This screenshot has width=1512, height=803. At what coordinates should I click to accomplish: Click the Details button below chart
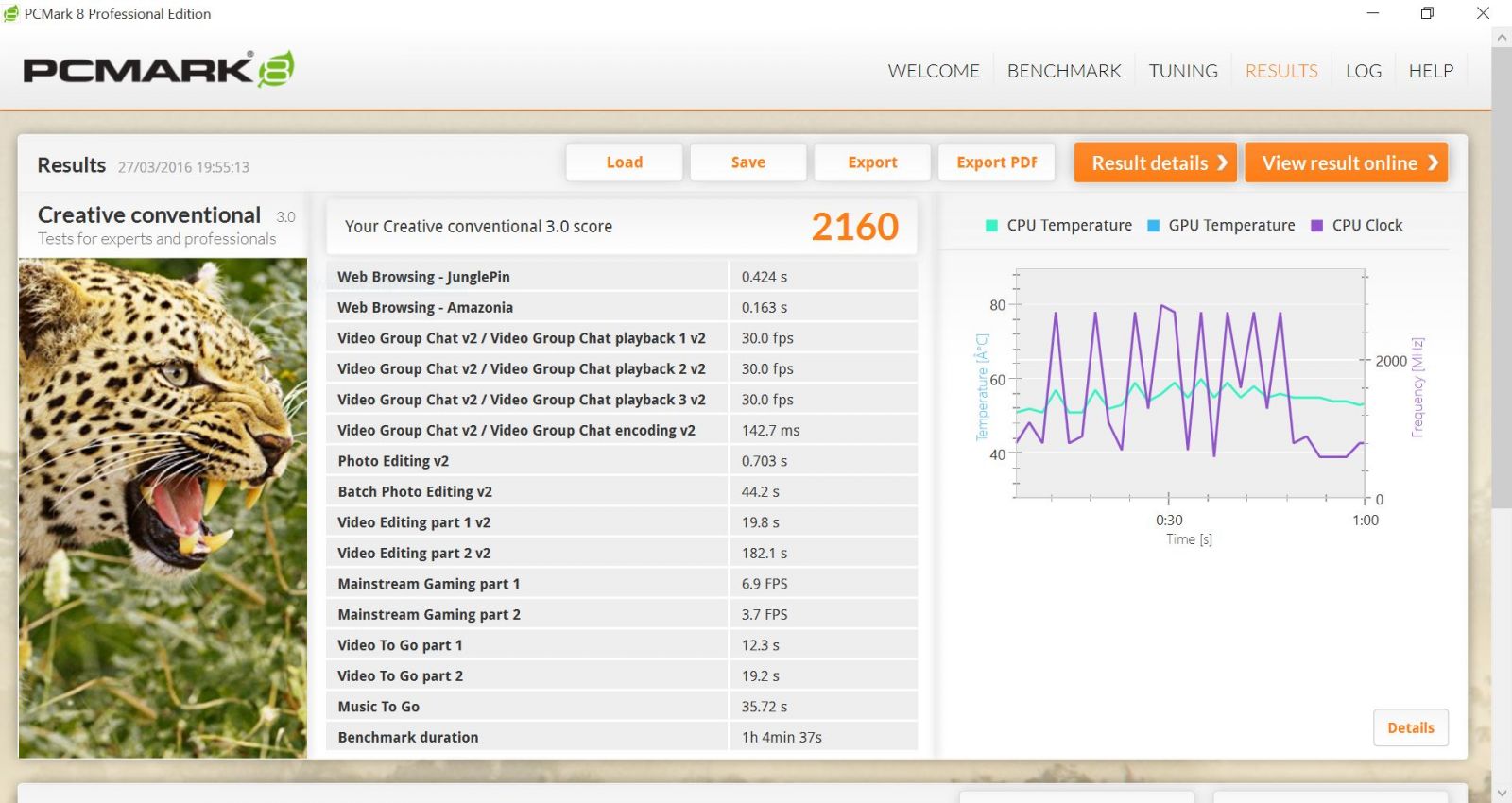[x=1410, y=727]
